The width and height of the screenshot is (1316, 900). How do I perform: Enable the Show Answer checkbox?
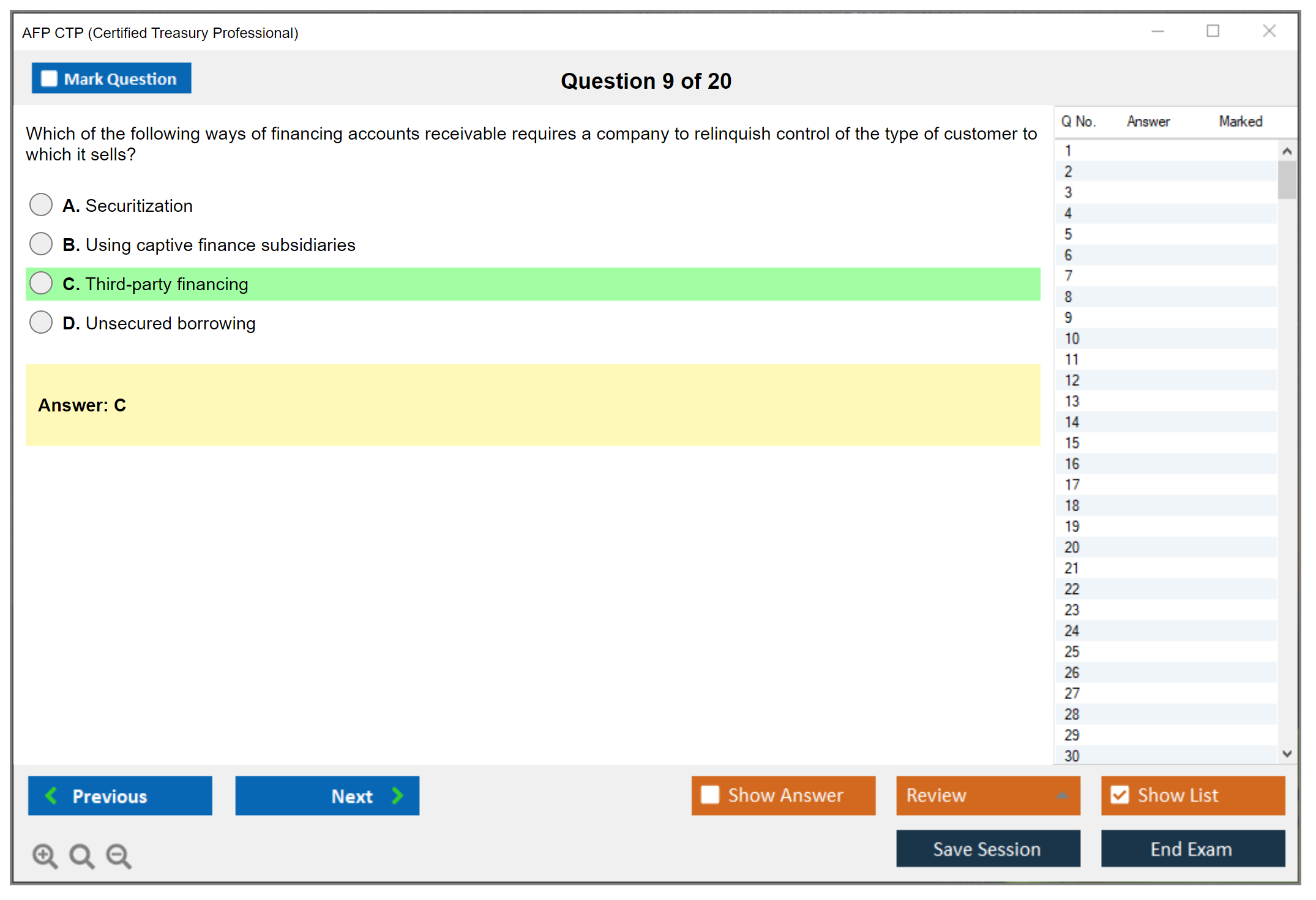pyautogui.click(x=710, y=795)
